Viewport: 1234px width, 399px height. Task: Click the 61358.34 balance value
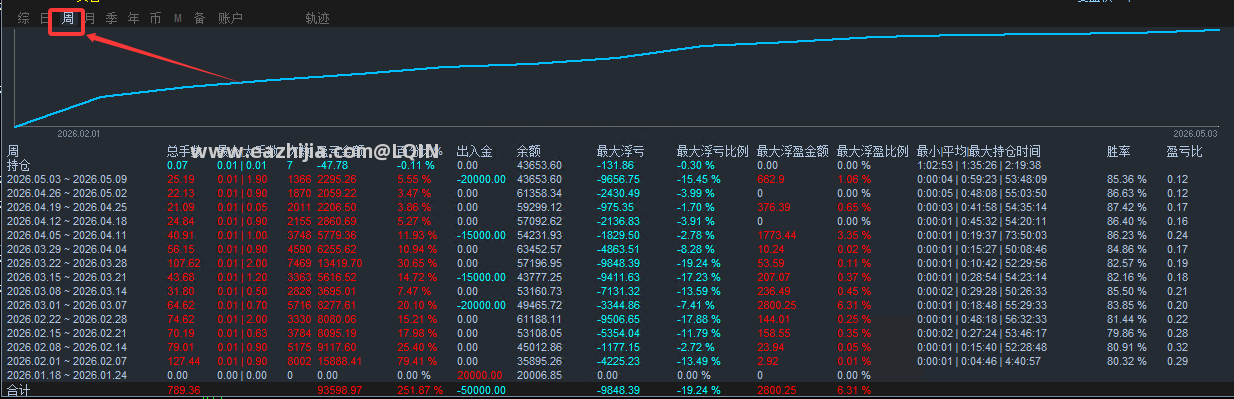coord(539,193)
